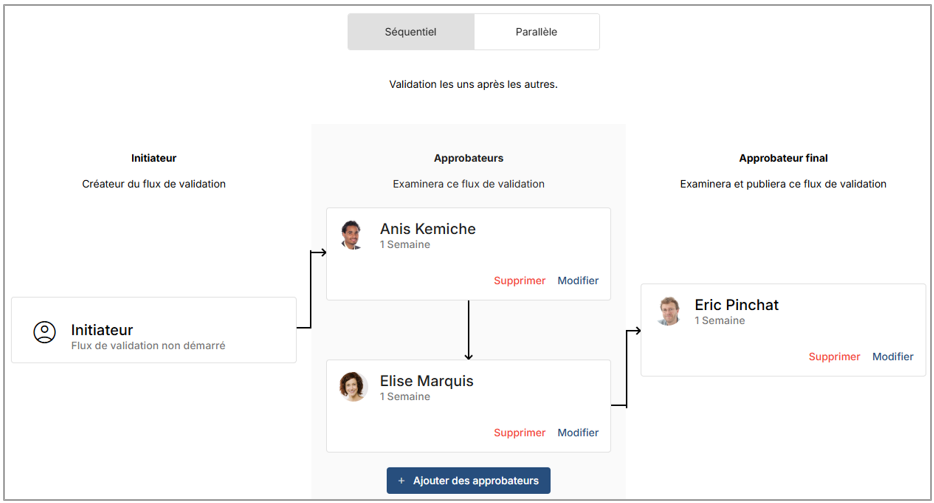Click the Eric Pinchat name label
Viewport: 934px width, 503px height.
pos(736,305)
